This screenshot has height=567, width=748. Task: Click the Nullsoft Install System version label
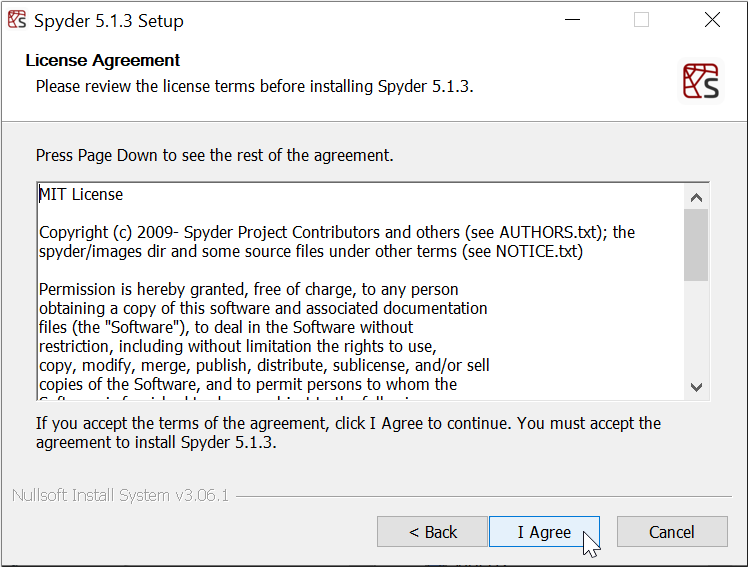pyautogui.click(x=120, y=495)
